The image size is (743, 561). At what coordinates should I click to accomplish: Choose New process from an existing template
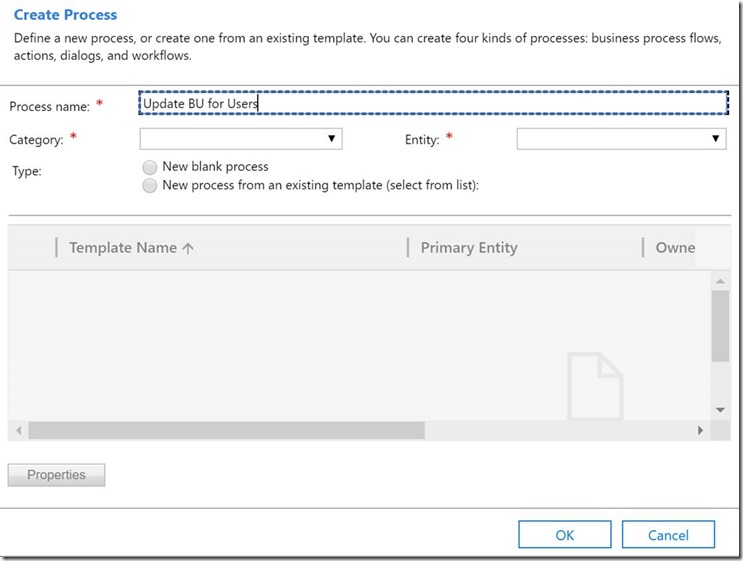pos(150,186)
